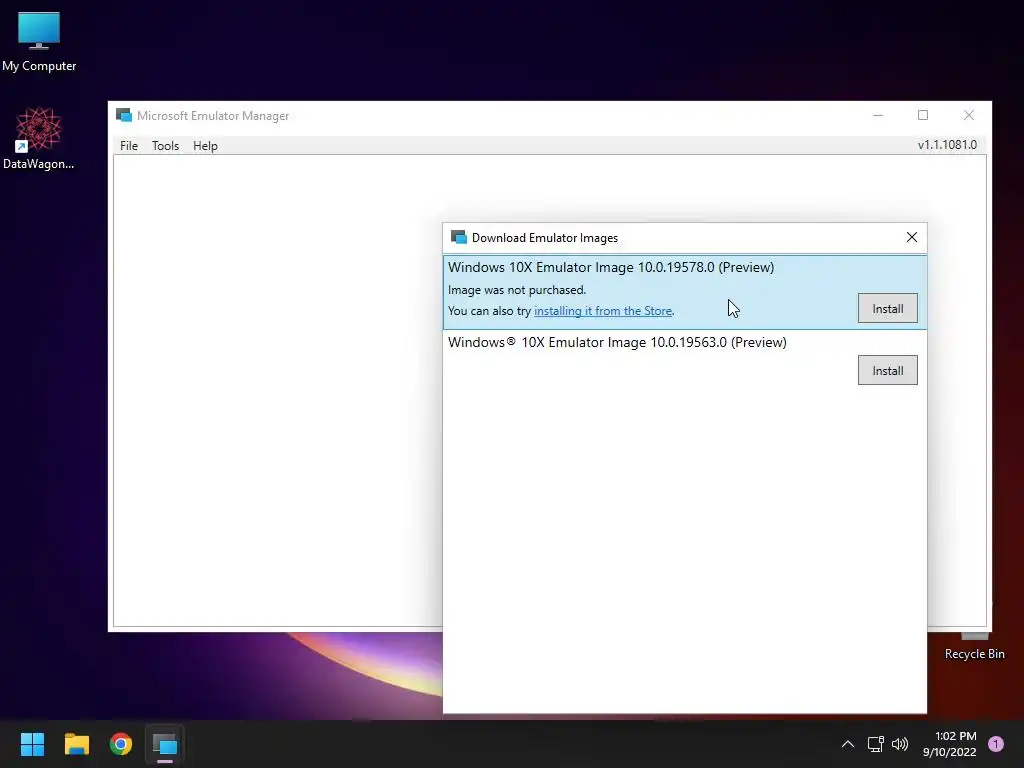Launch Google Chrome from the taskbar
Viewport: 1024px width, 768px height.
tap(121, 744)
